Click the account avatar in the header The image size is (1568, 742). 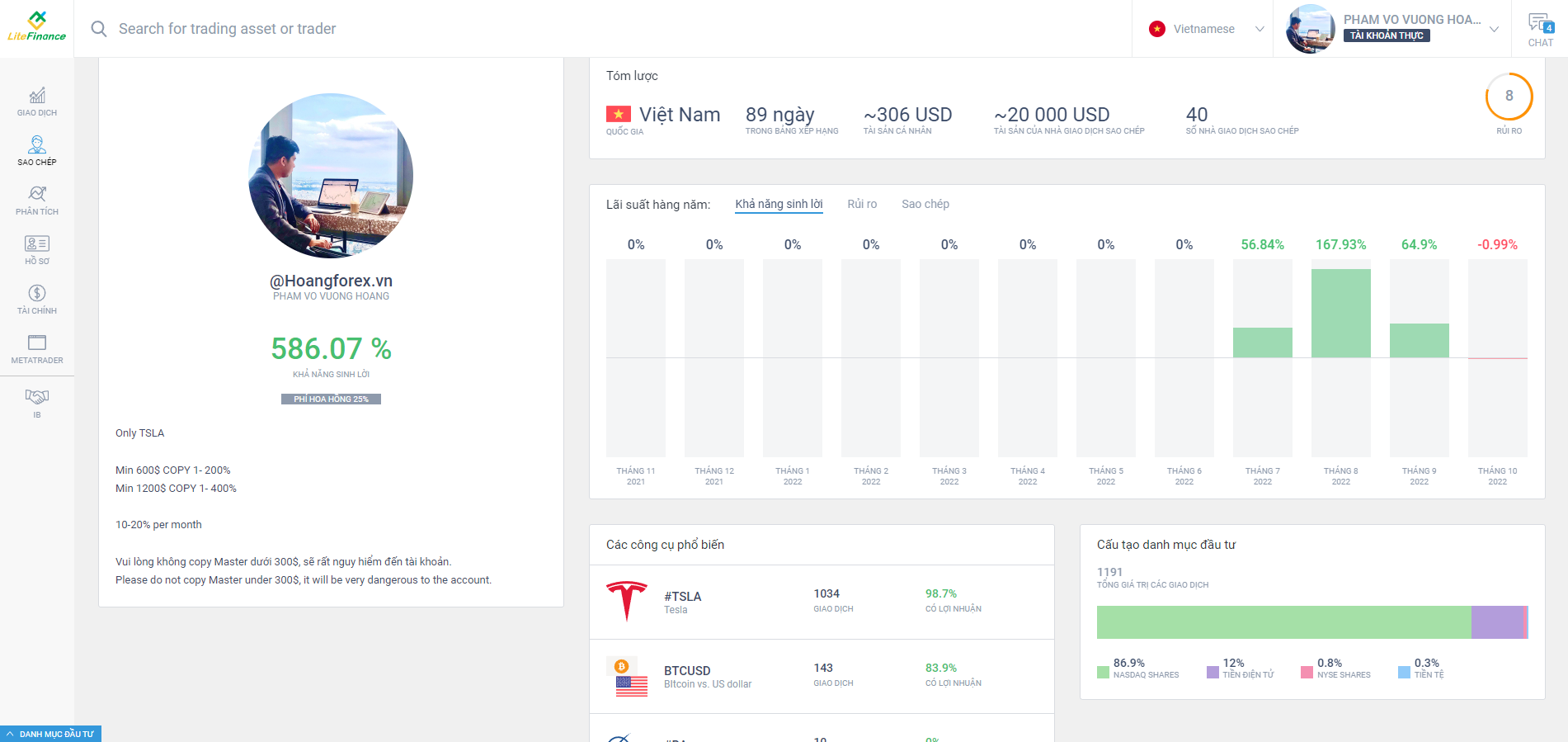[1311, 29]
